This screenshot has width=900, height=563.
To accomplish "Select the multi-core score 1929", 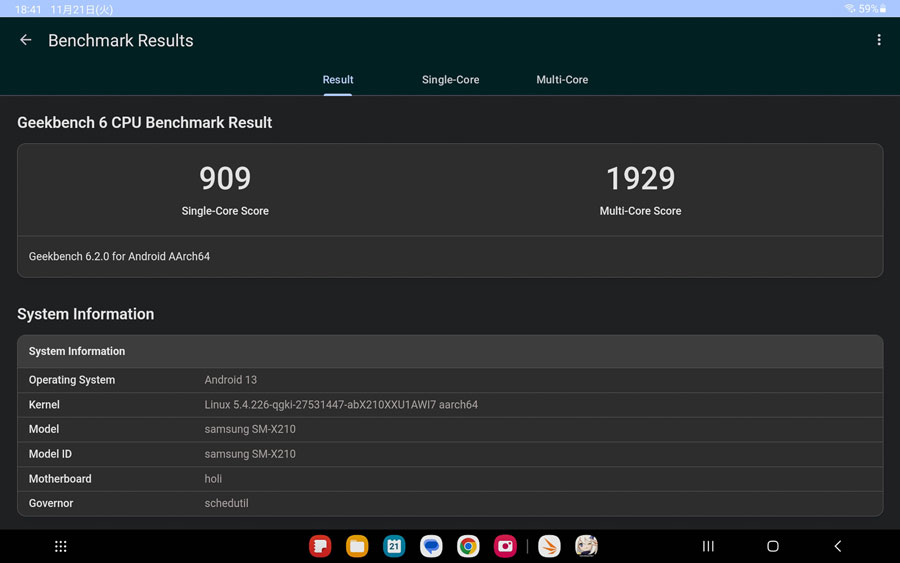I will [641, 178].
